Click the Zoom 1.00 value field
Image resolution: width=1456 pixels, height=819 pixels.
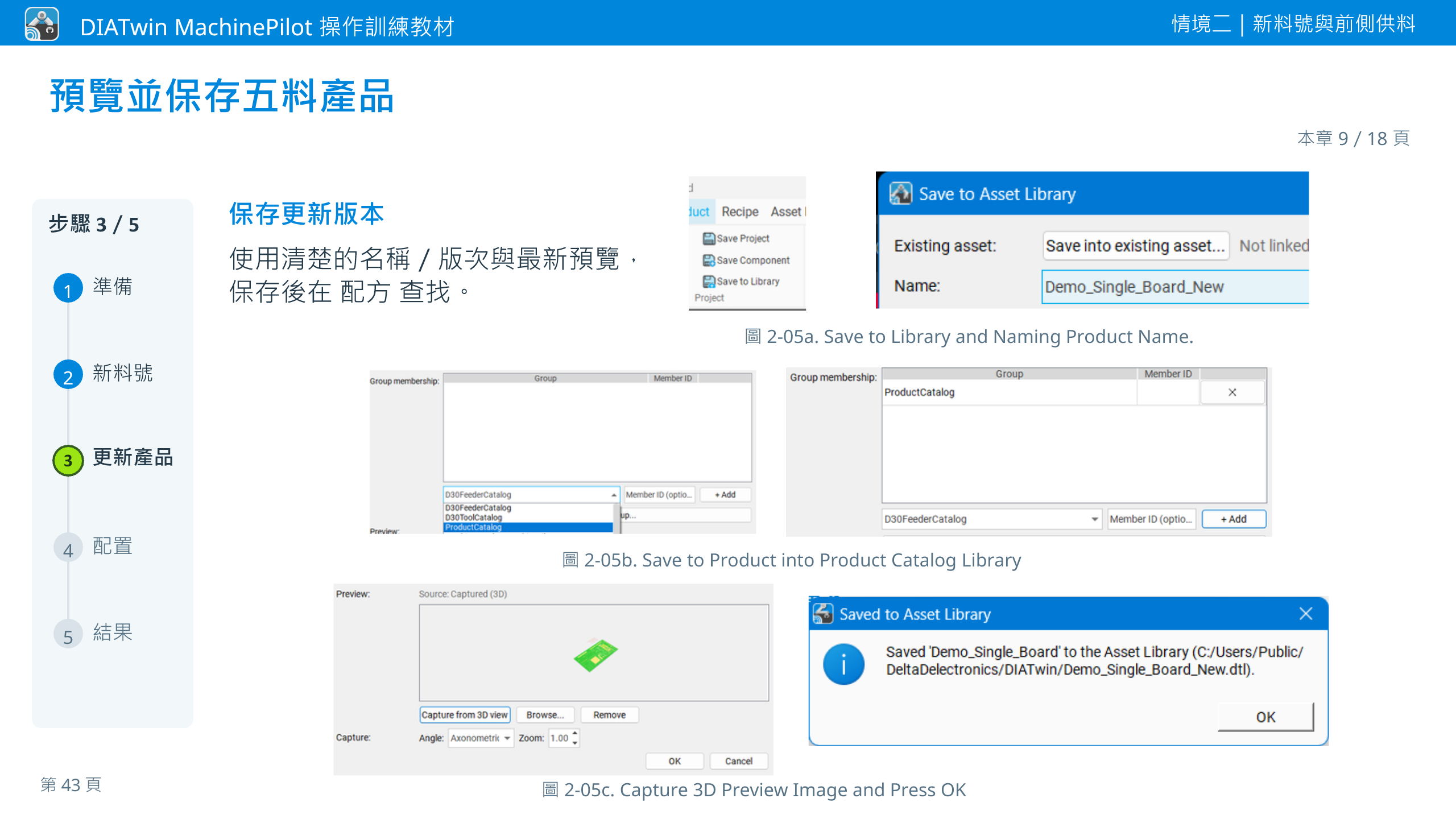560,738
